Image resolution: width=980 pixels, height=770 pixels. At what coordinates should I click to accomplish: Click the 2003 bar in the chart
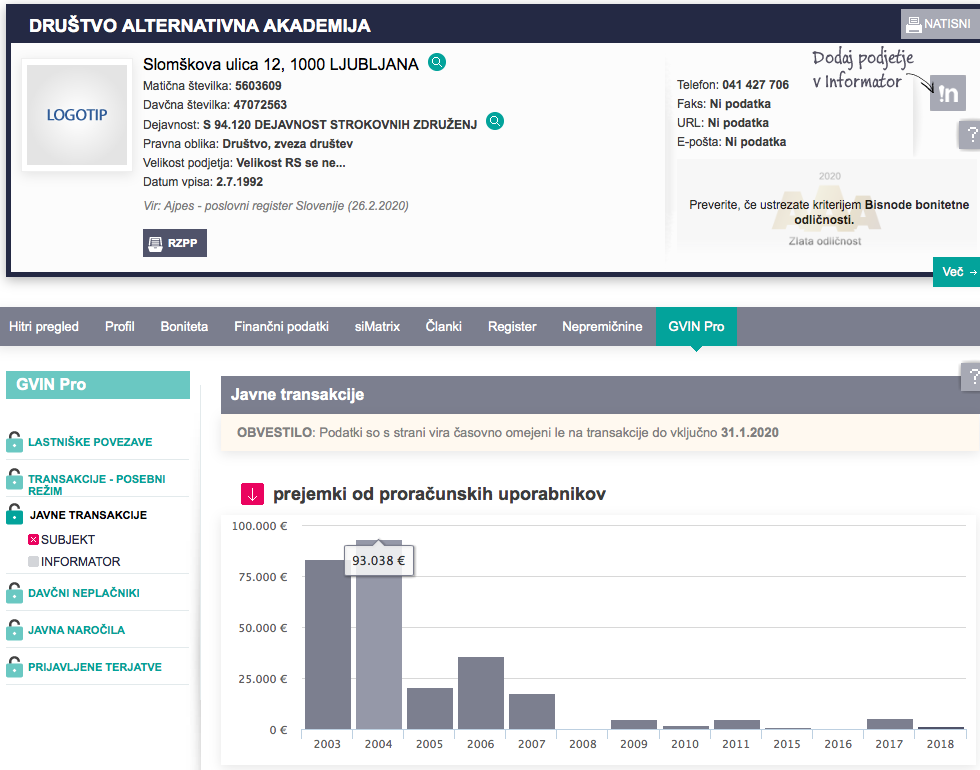[x=328, y=644]
